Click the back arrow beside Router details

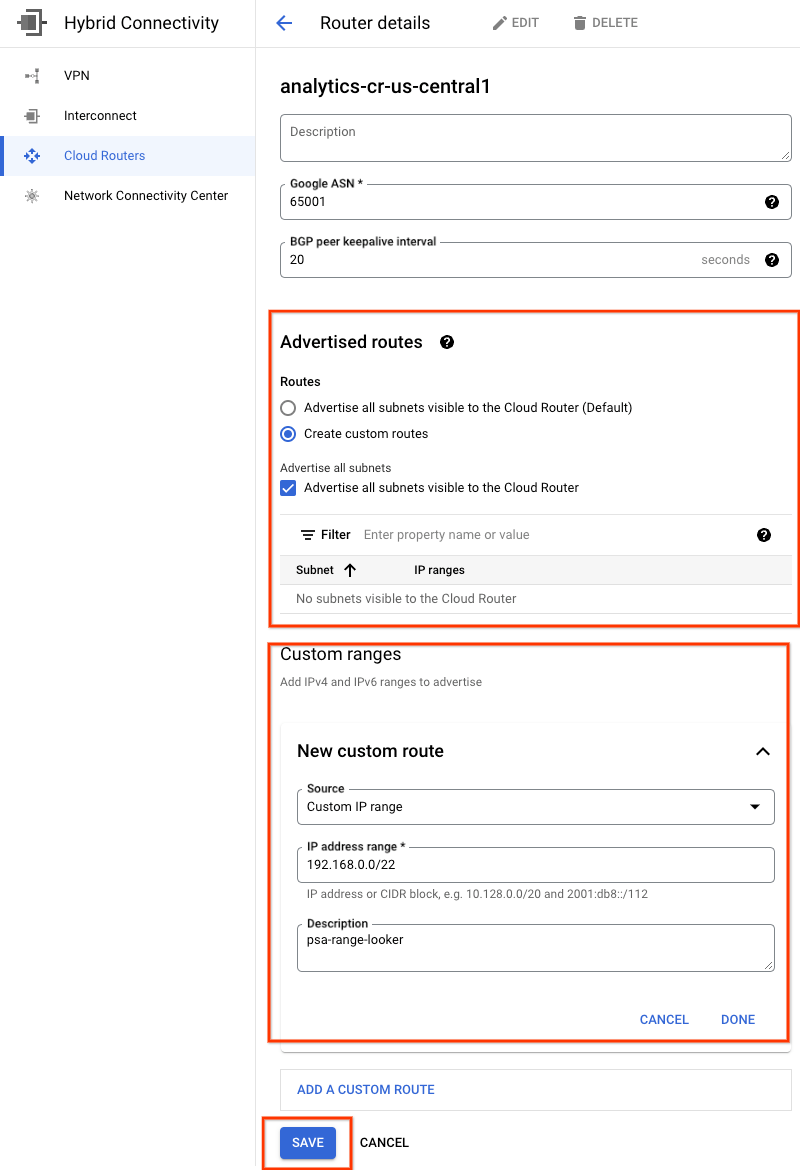(x=284, y=23)
